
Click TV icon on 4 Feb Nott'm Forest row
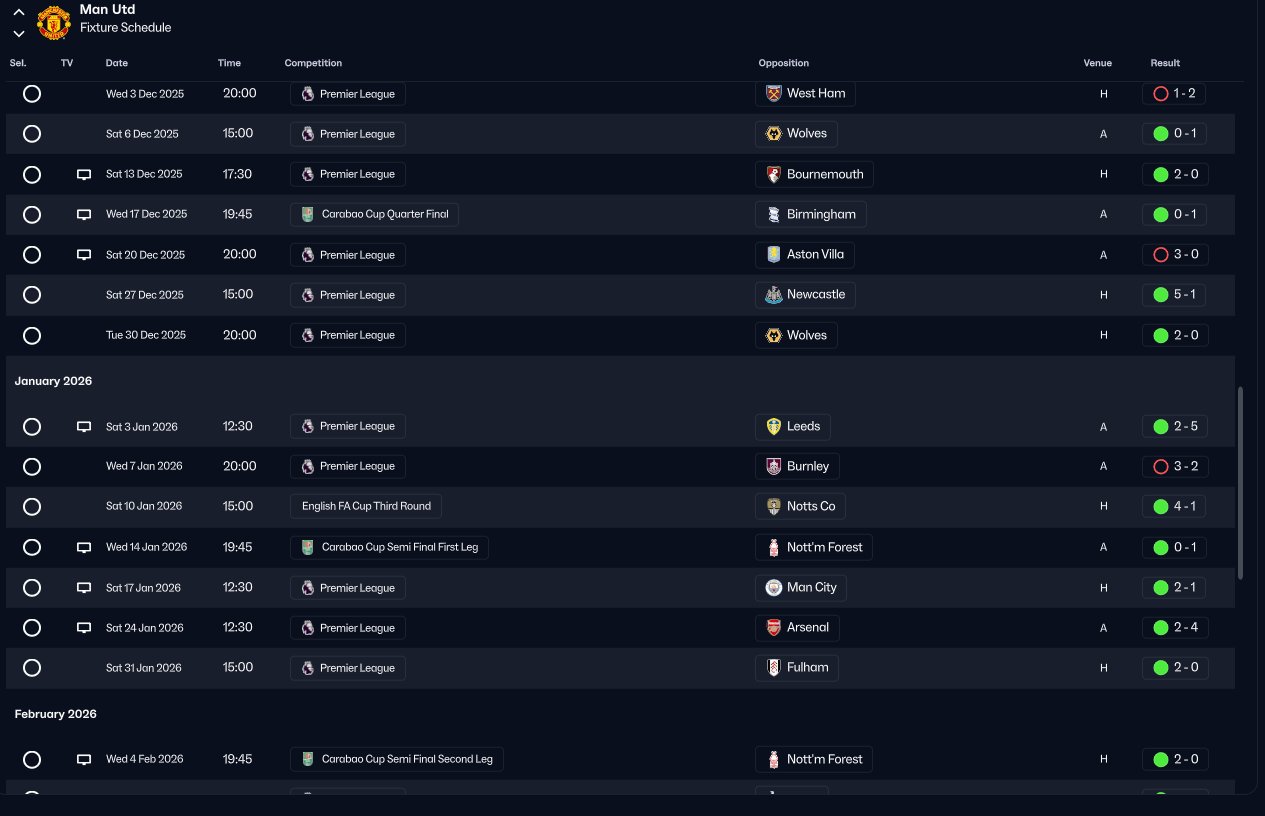(x=84, y=759)
